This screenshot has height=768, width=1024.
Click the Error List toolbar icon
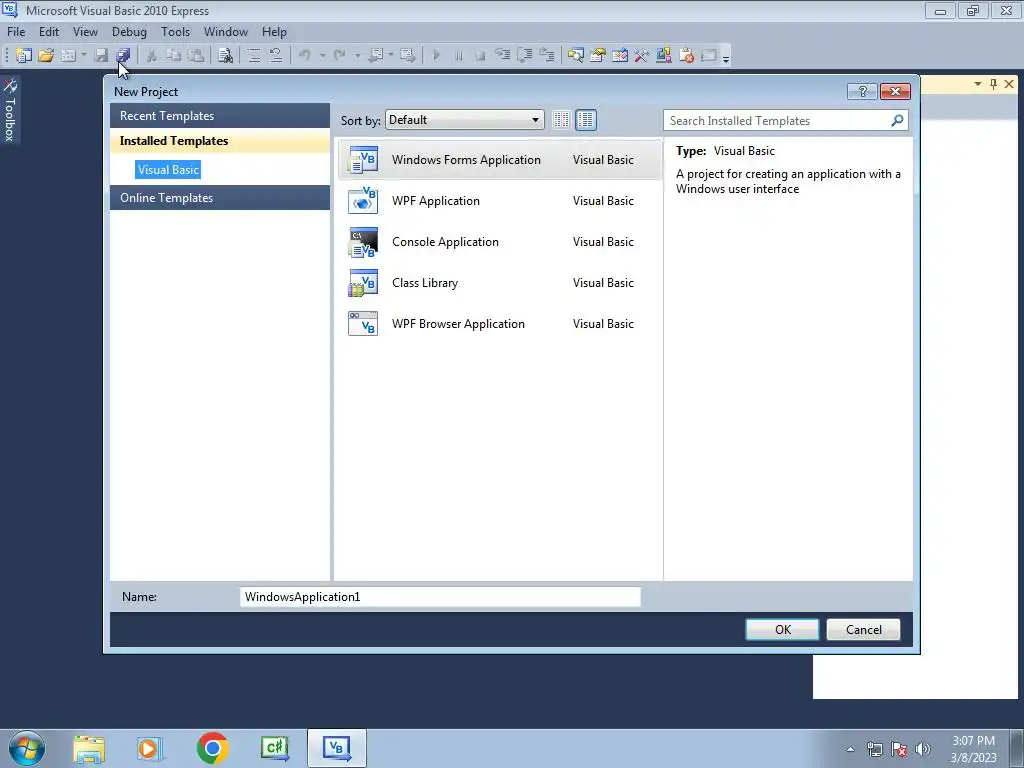tap(686, 56)
